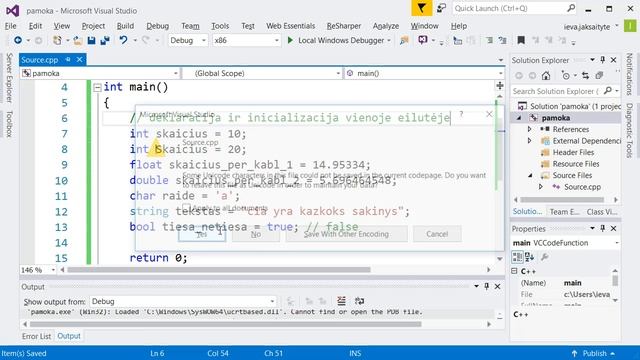The height and width of the screenshot is (360, 640).
Task: Open the pamoka project navigation dropdown
Action: 100,73
